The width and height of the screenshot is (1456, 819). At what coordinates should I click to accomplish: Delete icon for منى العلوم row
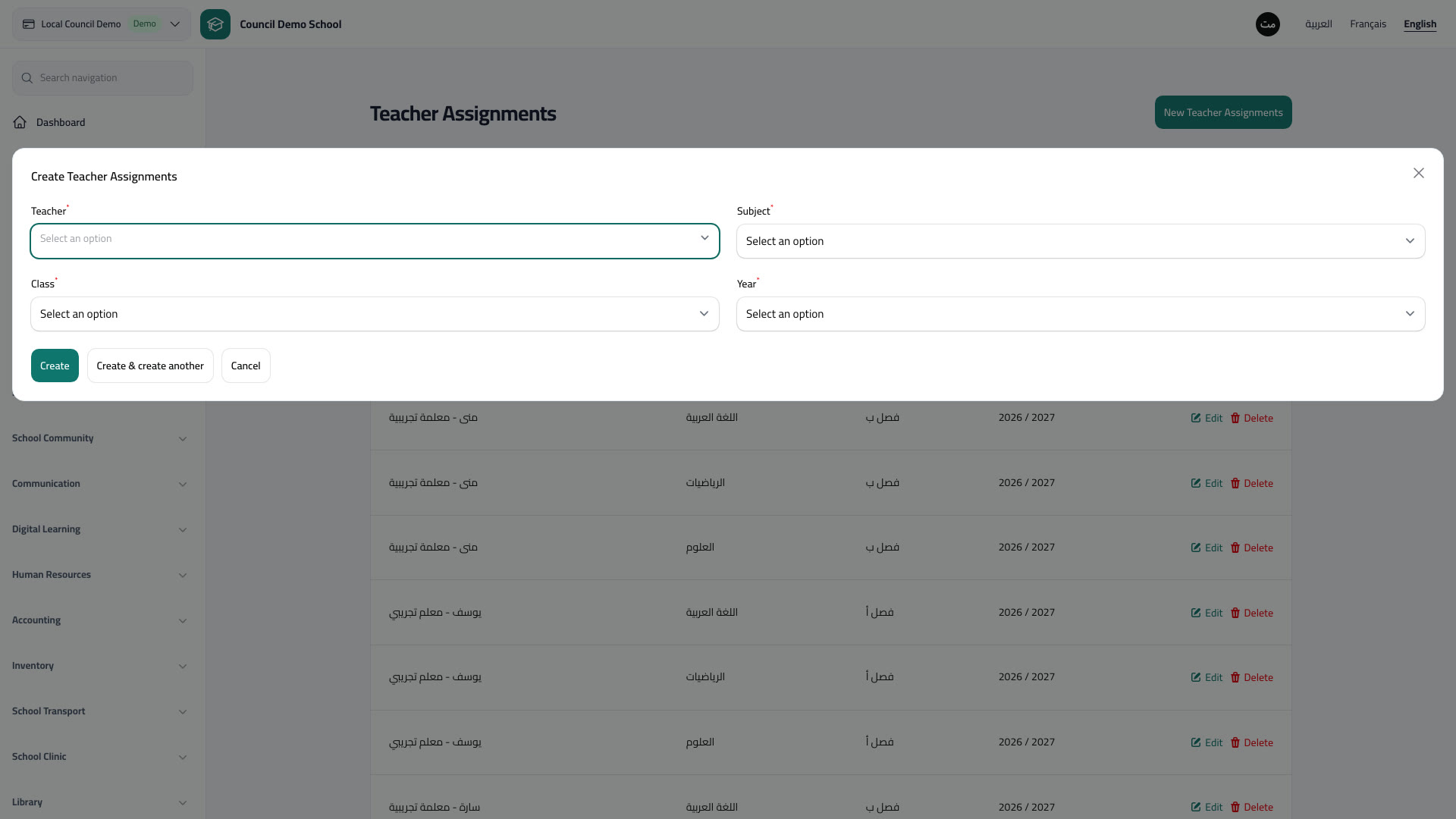pyautogui.click(x=1235, y=548)
